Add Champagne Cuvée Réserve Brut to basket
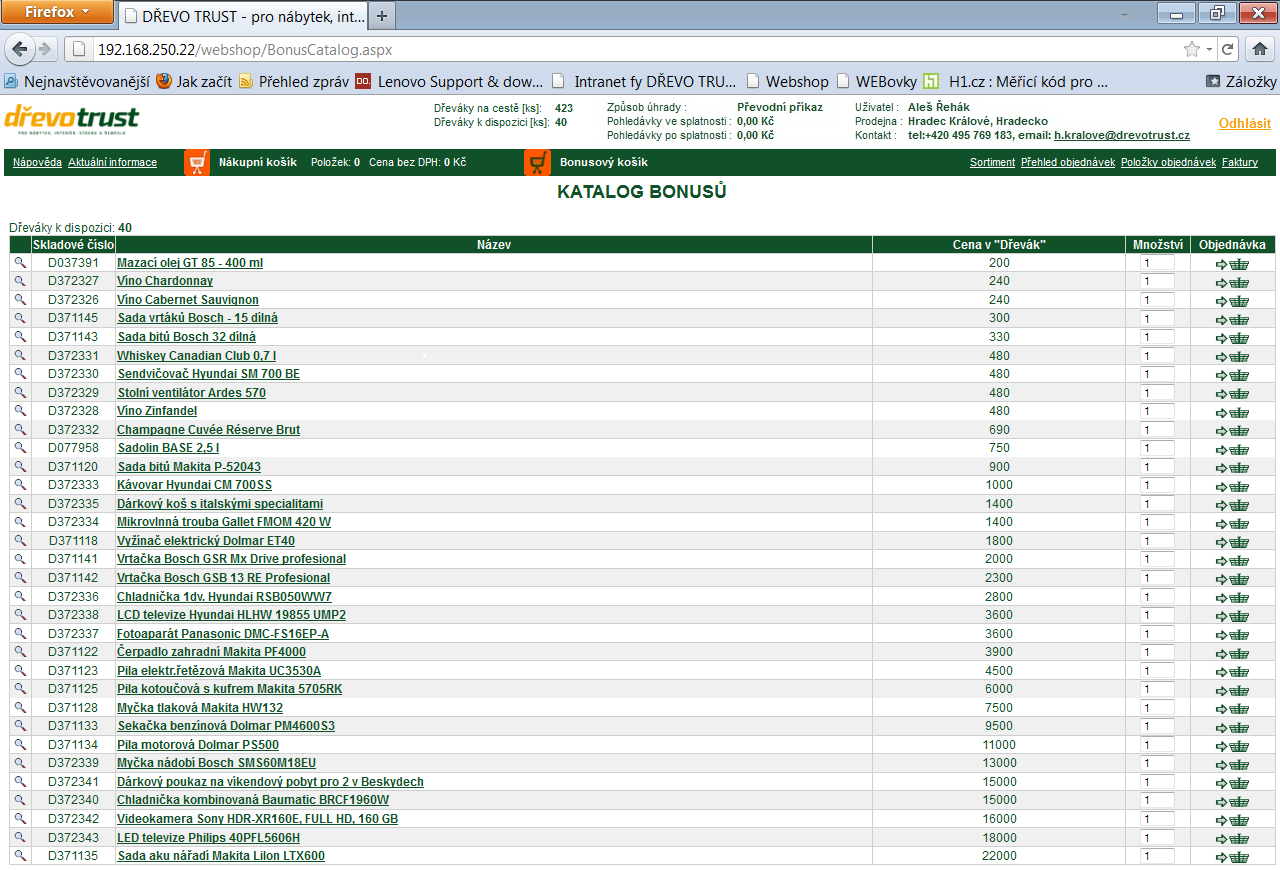Screen dimensions: 1280x870 pos(1233,431)
